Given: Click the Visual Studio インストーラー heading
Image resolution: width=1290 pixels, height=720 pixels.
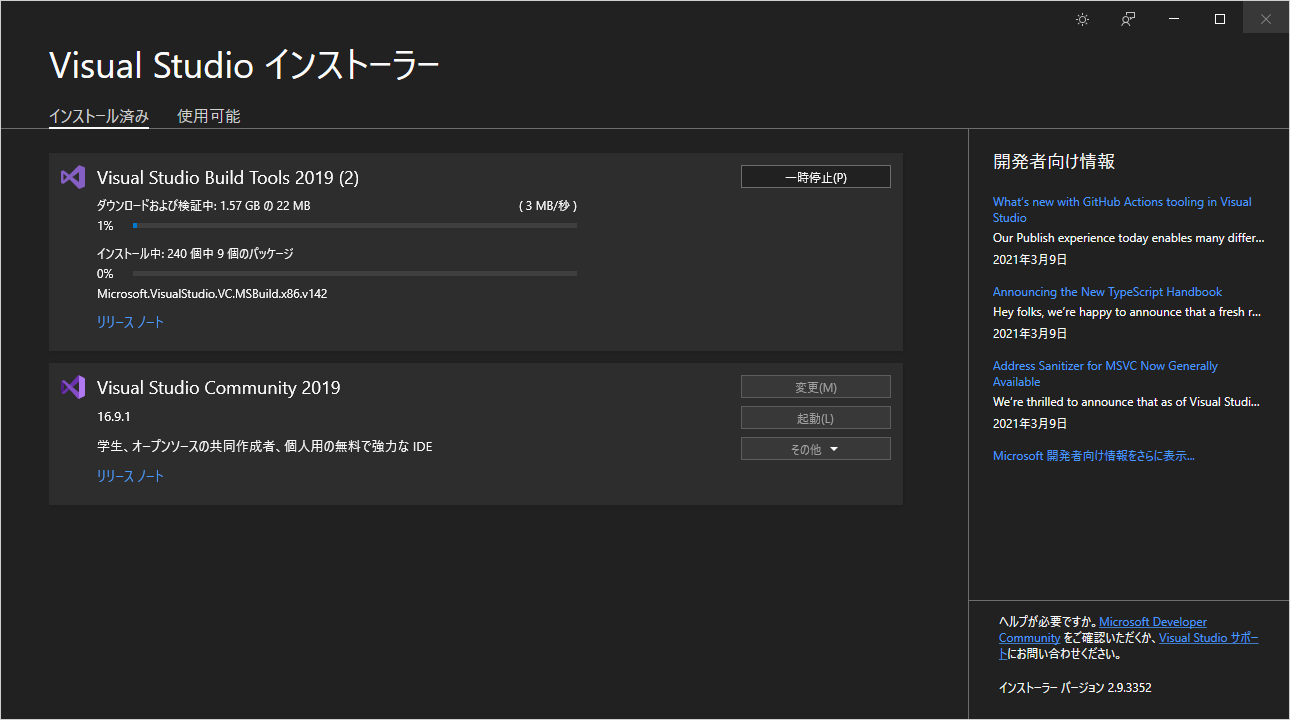Looking at the screenshot, I should point(244,66).
